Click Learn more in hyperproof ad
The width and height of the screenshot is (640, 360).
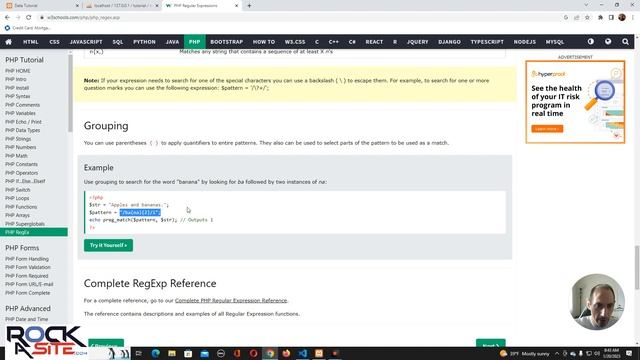coord(547,129)
